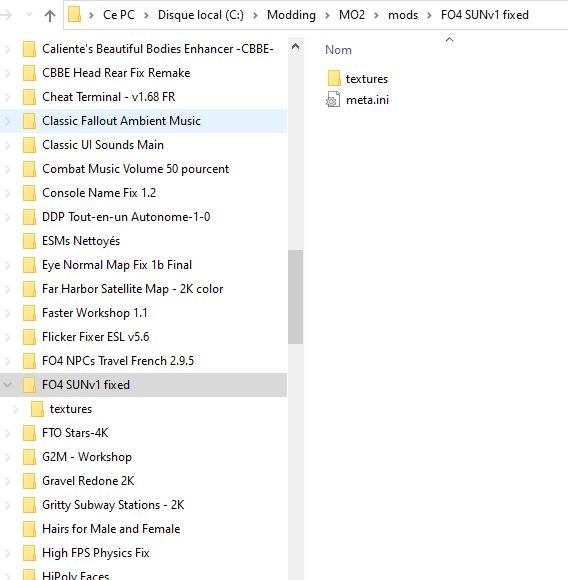Navigate to MO2 breadcrumb segment
Viewport: 568px width, 580px height.
tap(352, 15)
